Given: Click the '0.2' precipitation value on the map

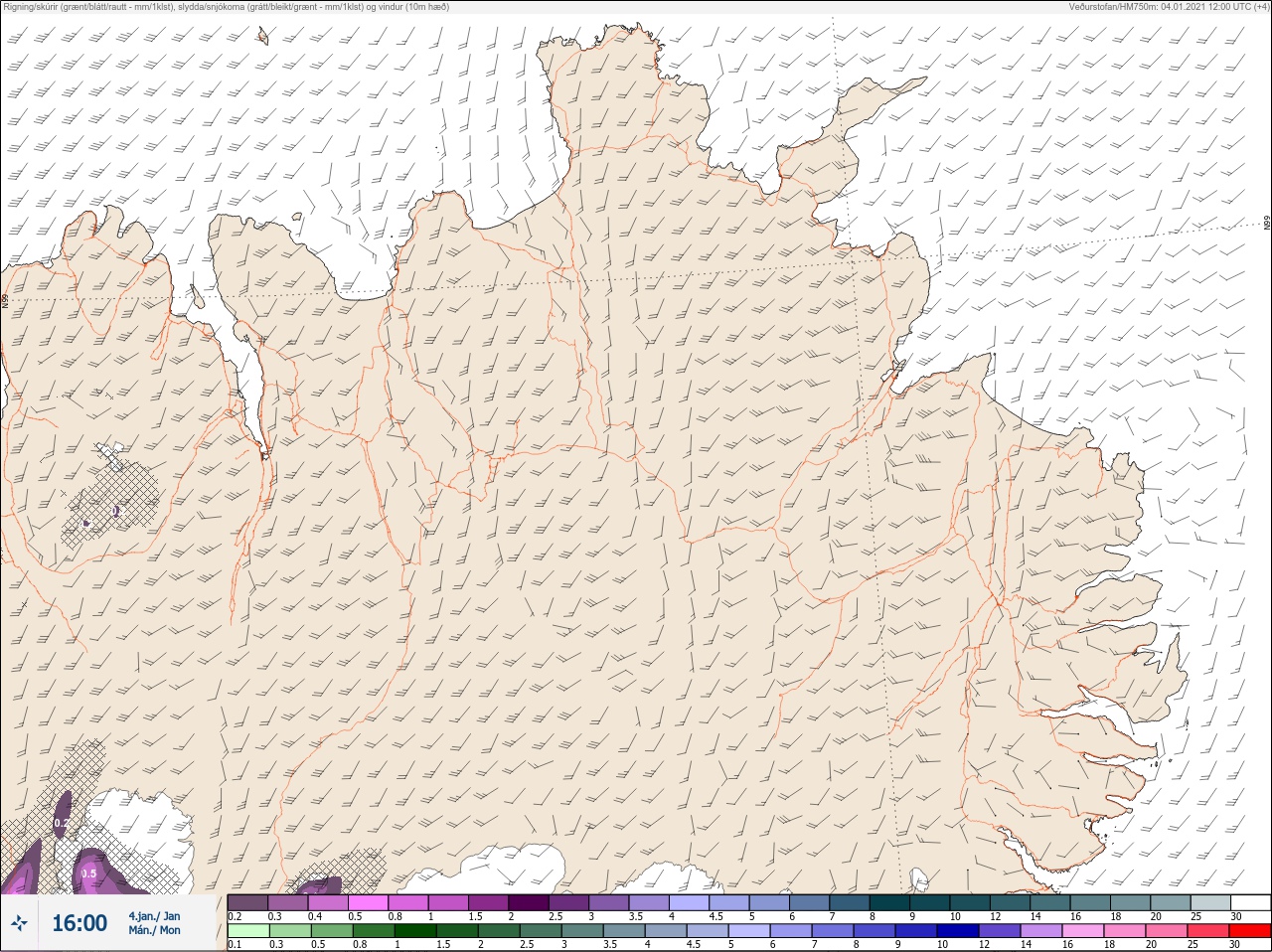Looking at the screenshot, I should pos(61,824).
